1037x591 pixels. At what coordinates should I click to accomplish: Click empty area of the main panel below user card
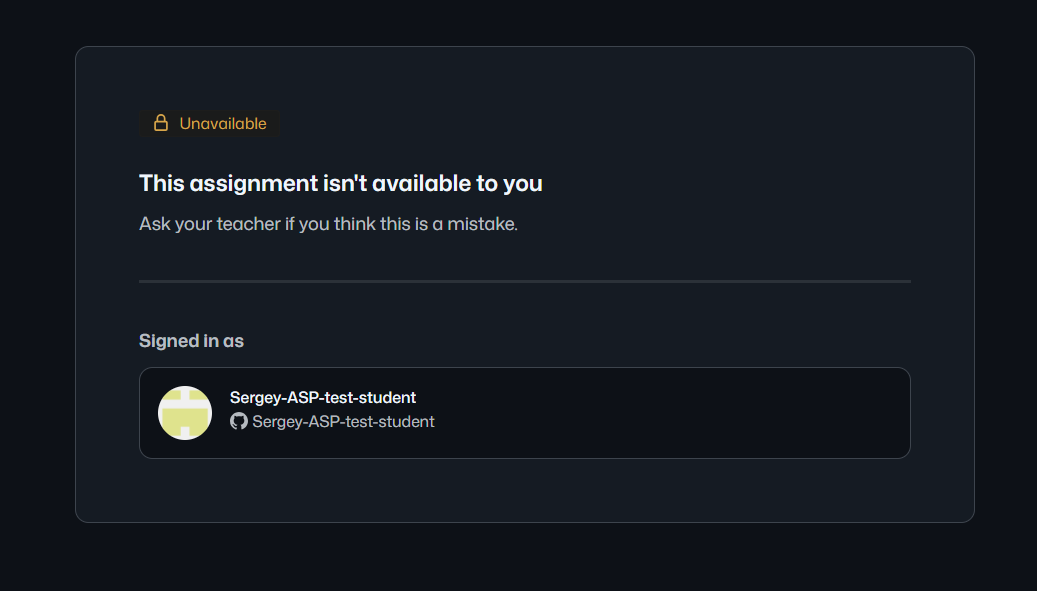click(524, 490)
